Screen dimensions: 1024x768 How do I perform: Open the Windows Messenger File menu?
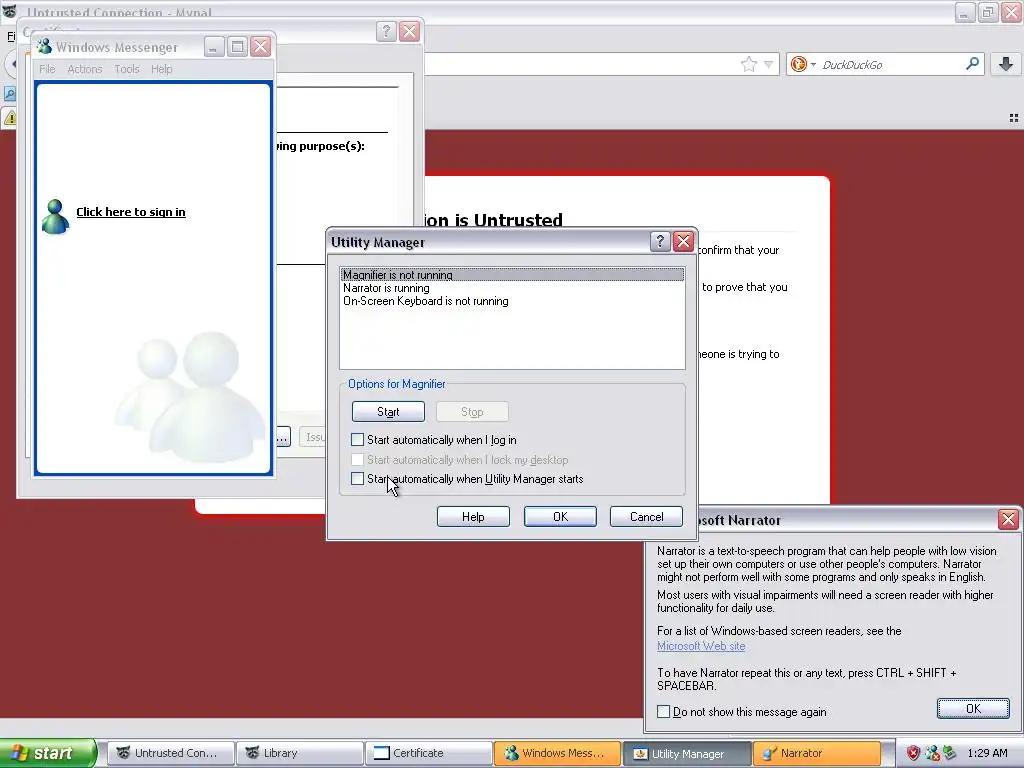coord(47,69)
